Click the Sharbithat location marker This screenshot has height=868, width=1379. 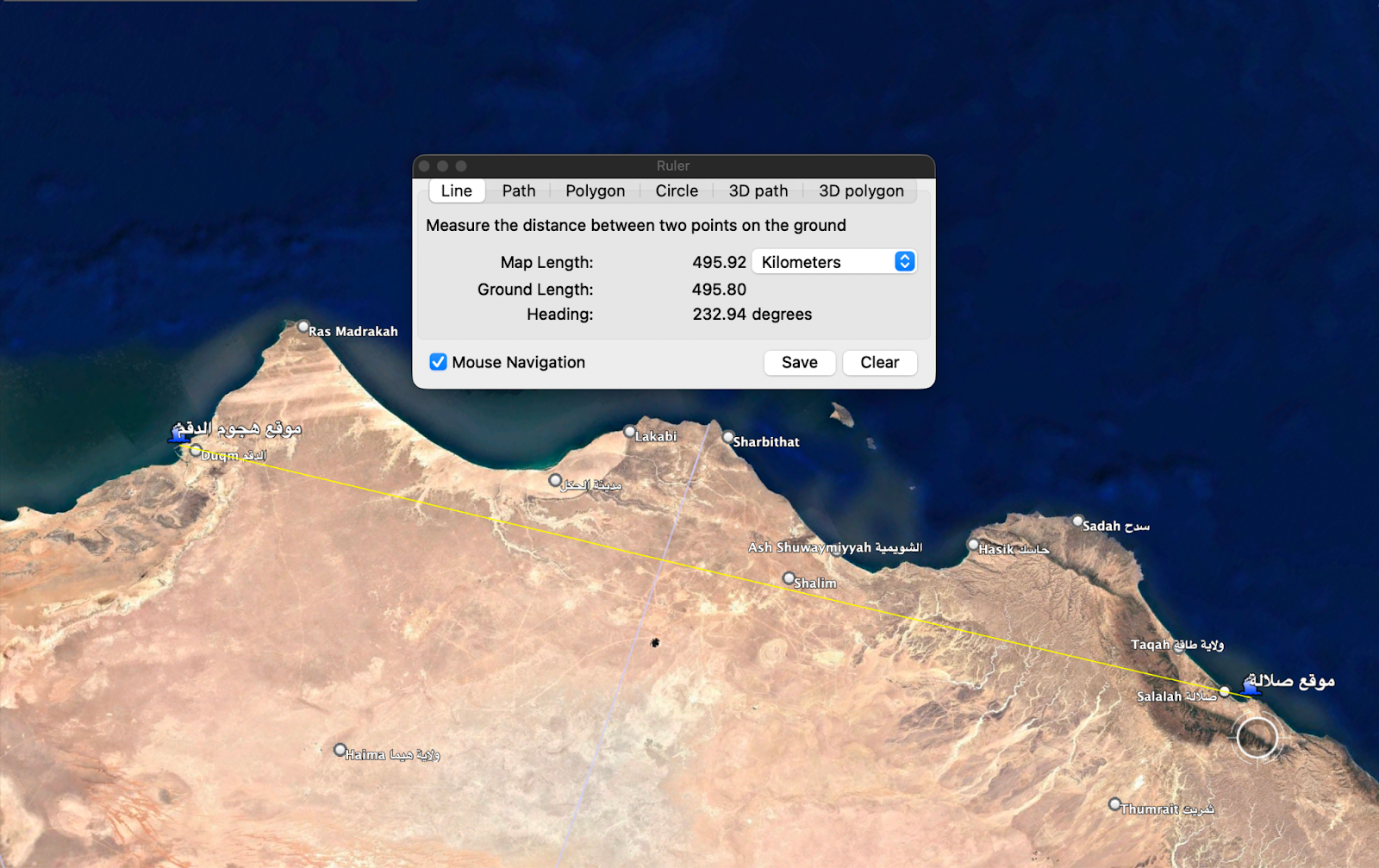point(728,437)
